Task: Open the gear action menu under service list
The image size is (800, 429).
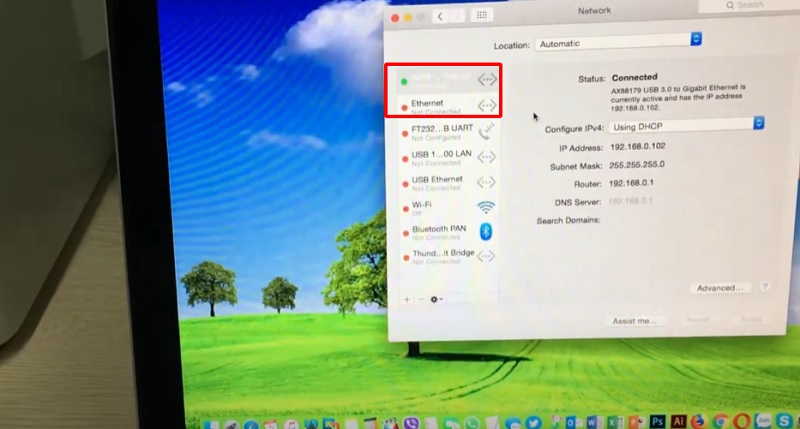Action: tap(436, 299)
